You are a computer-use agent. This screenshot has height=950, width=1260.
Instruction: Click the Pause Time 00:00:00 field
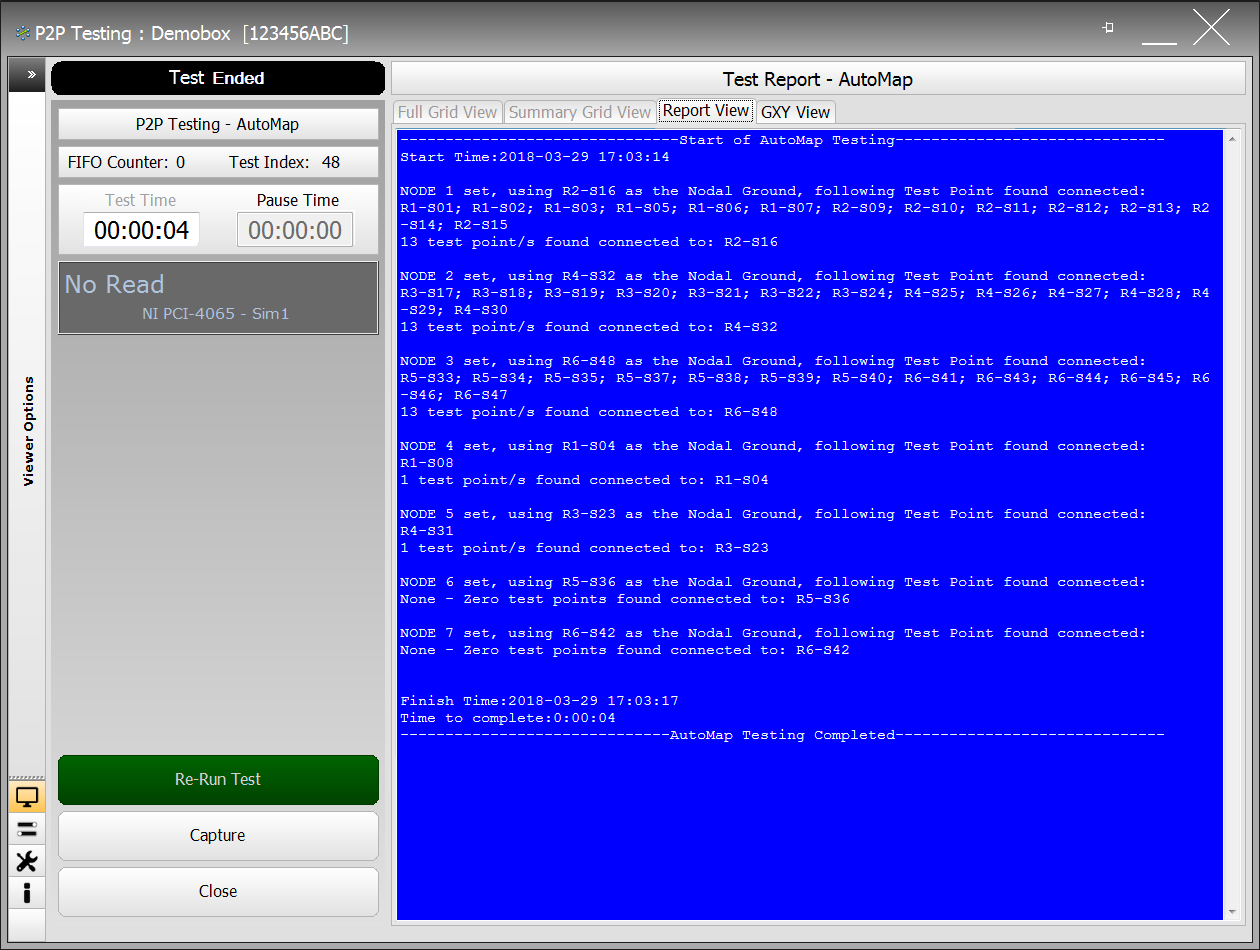coord(295,230)
